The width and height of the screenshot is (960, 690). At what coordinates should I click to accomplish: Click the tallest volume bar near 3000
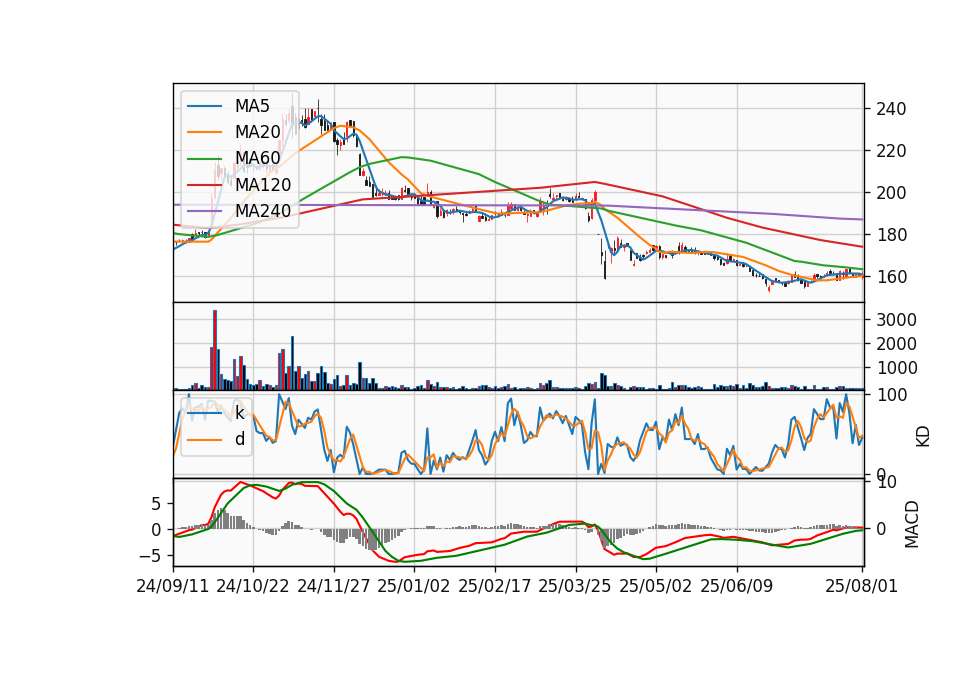click(x=215, y=350)
